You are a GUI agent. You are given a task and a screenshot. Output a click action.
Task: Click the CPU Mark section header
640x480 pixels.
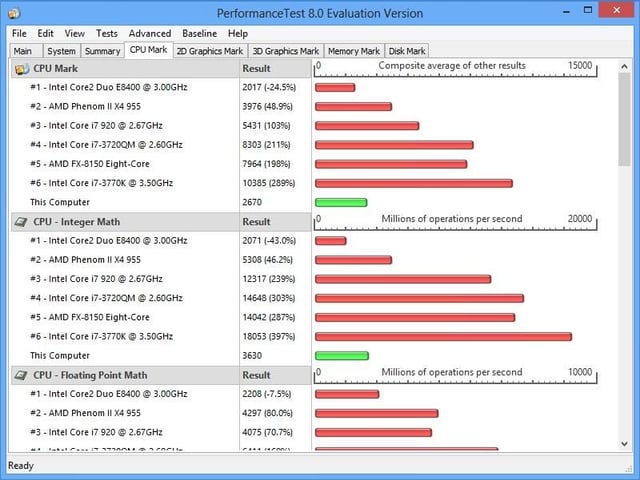tap(125, 69)
